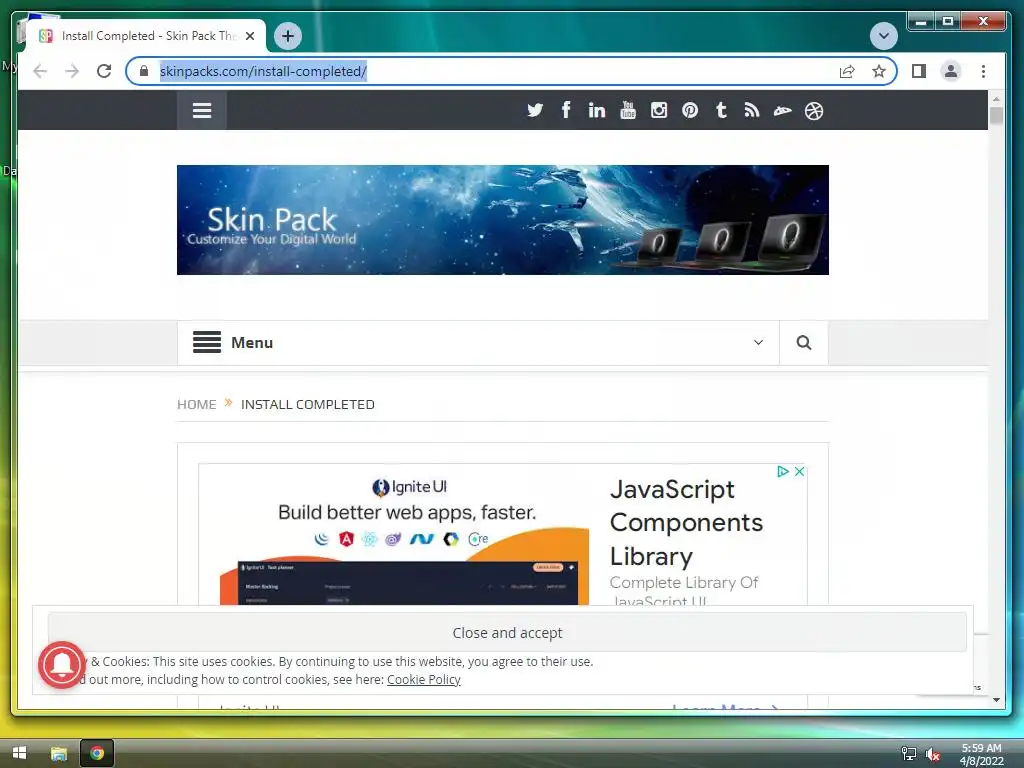Click the muted volume tray icon
The width and height of the screenshot is (1024, 768).
tap(933, 754)
